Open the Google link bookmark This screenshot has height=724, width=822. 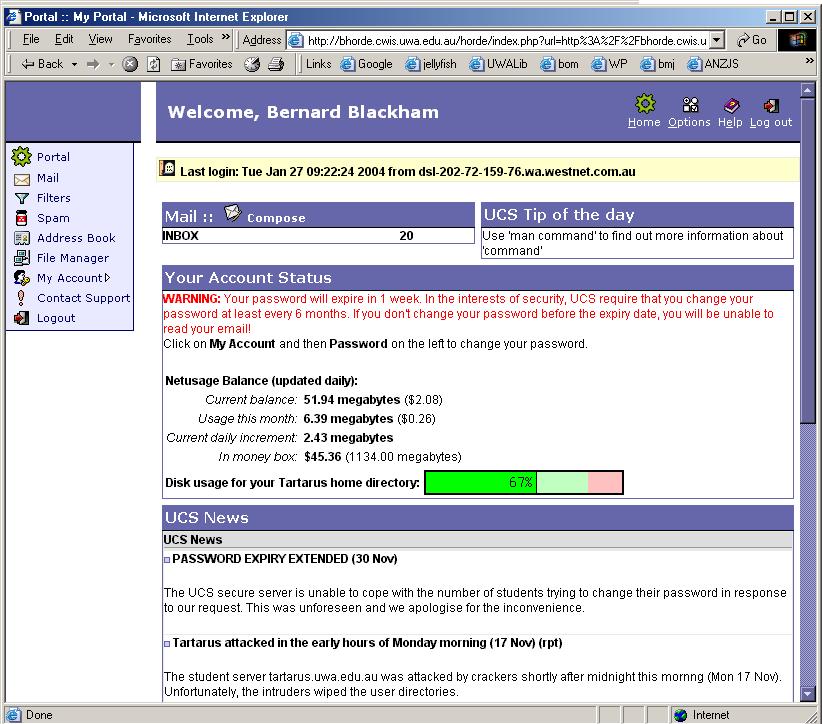[366, 64]
